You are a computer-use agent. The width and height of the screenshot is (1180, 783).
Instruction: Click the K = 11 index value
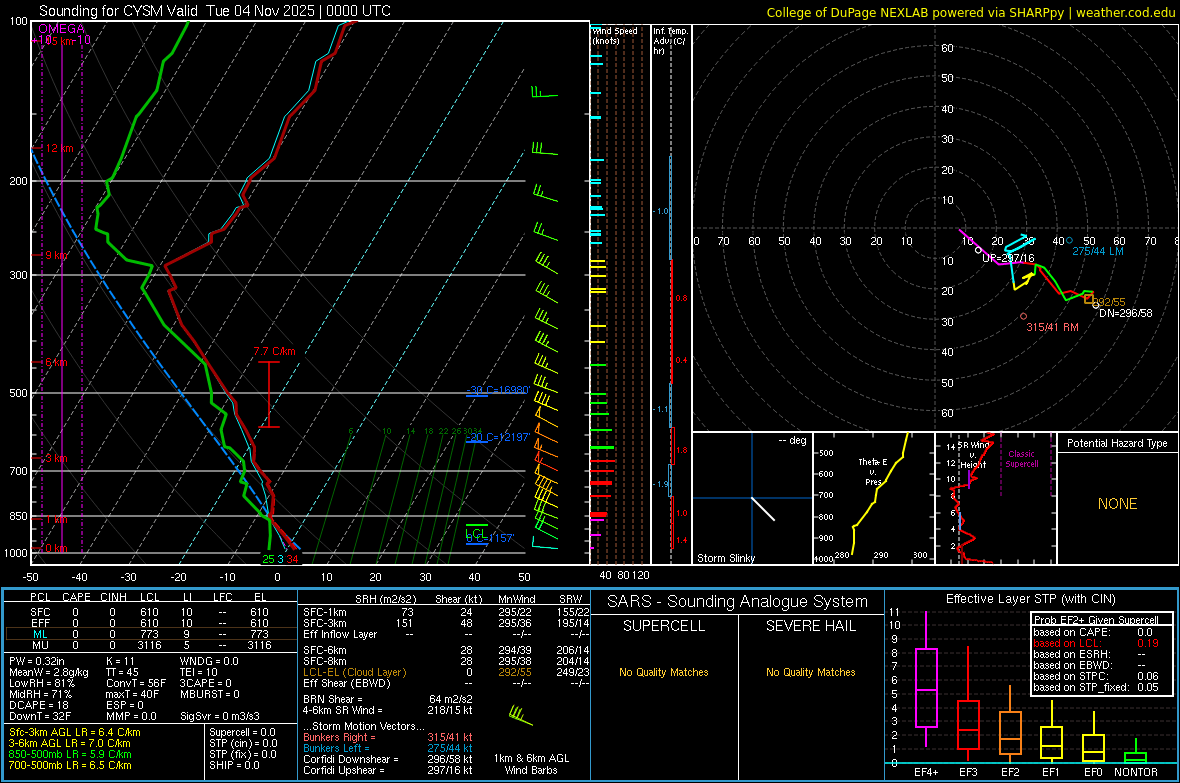(120, 661)
